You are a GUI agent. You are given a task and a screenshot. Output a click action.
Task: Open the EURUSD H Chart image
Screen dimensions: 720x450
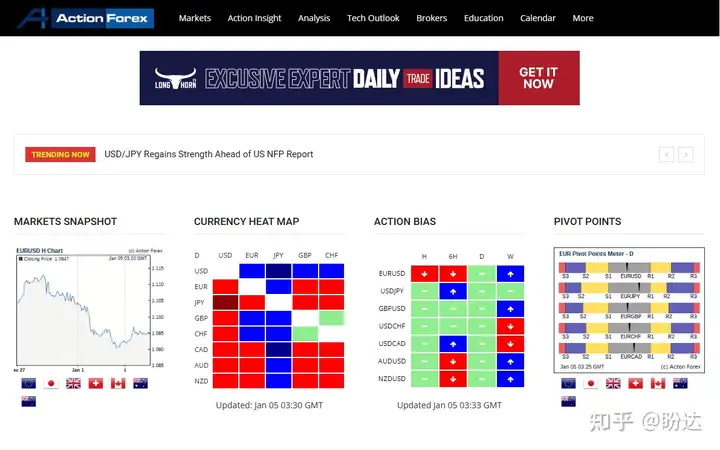90,310
